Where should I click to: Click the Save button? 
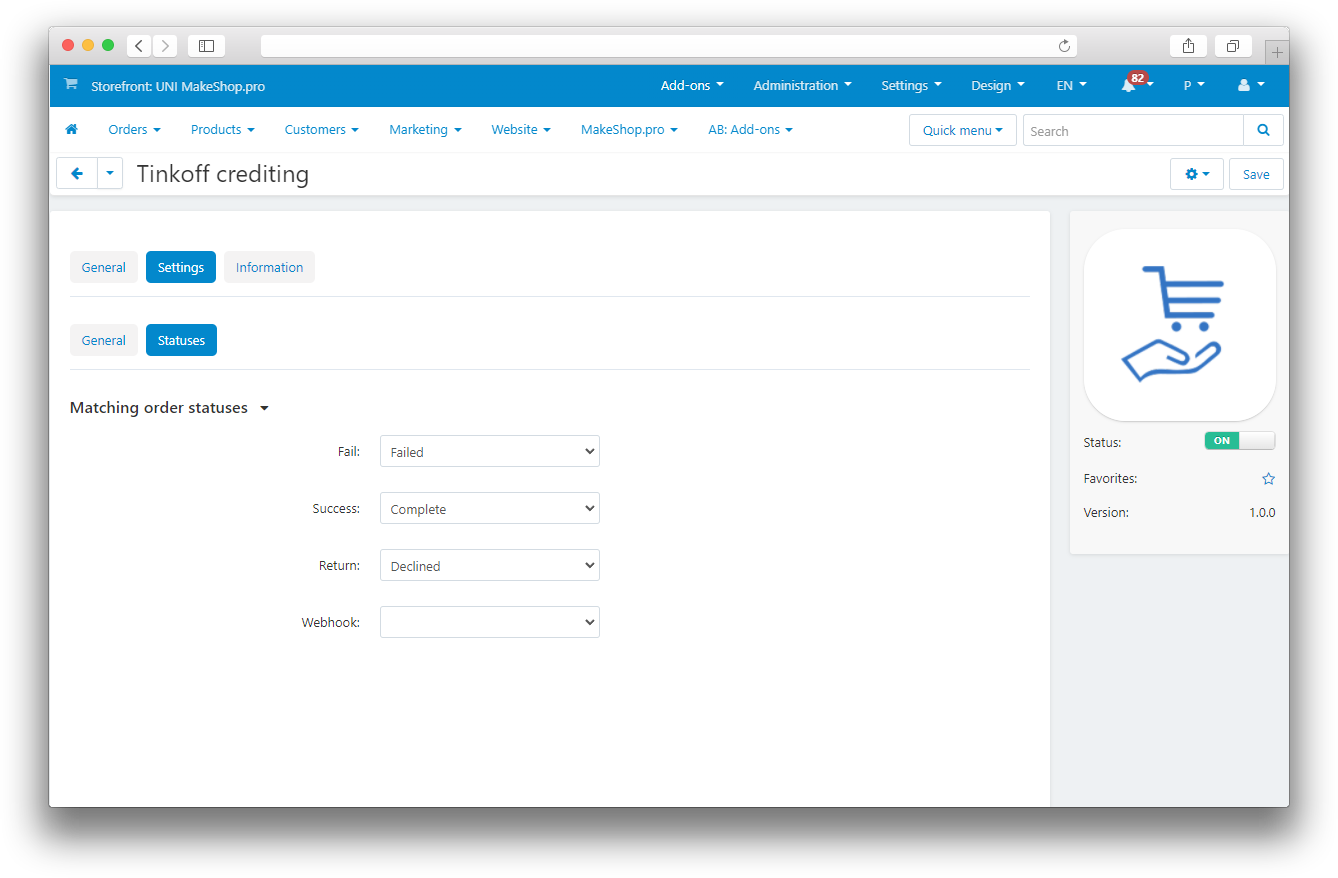click(1255, 174)
